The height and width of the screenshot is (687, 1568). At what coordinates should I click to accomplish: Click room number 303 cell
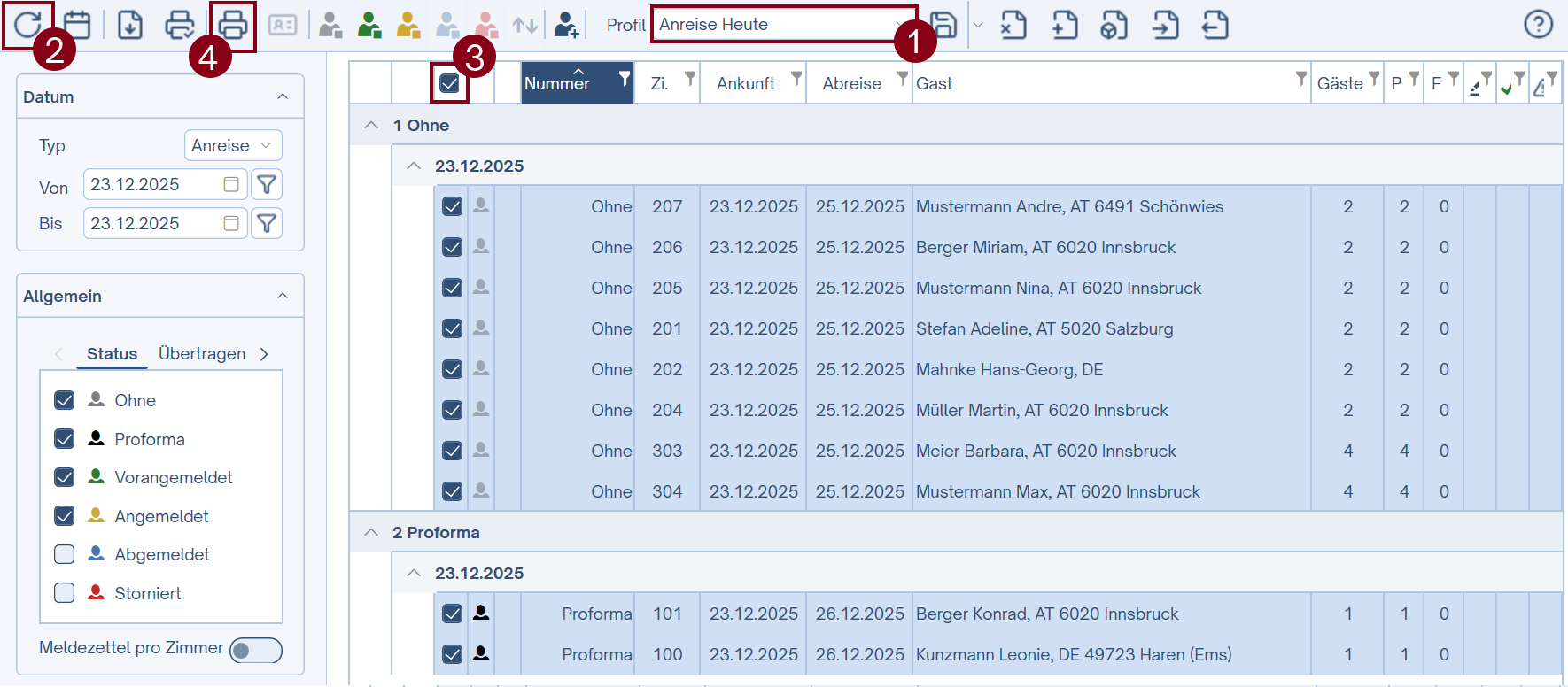coord(667,451)
